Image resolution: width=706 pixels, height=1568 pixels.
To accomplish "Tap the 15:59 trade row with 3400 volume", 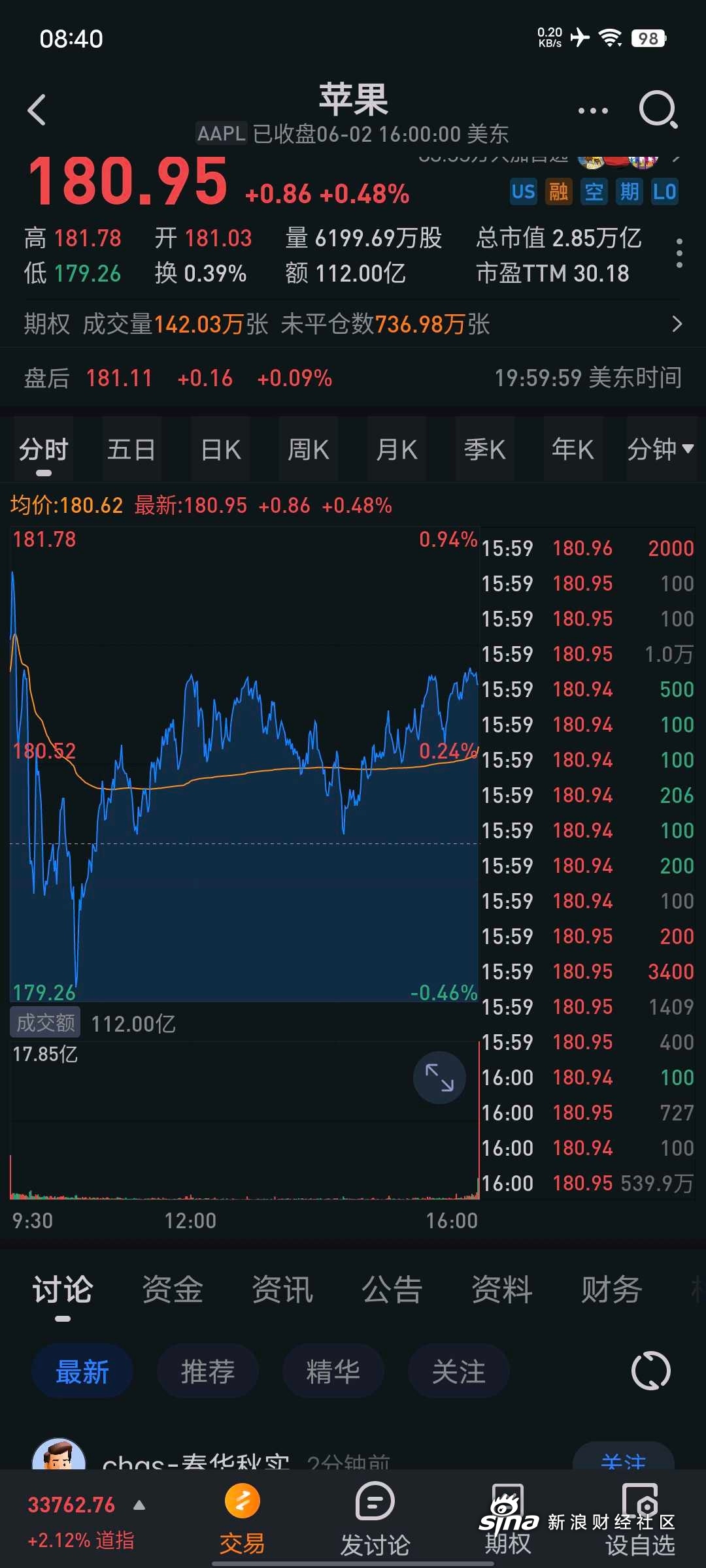I will (587, 972).
